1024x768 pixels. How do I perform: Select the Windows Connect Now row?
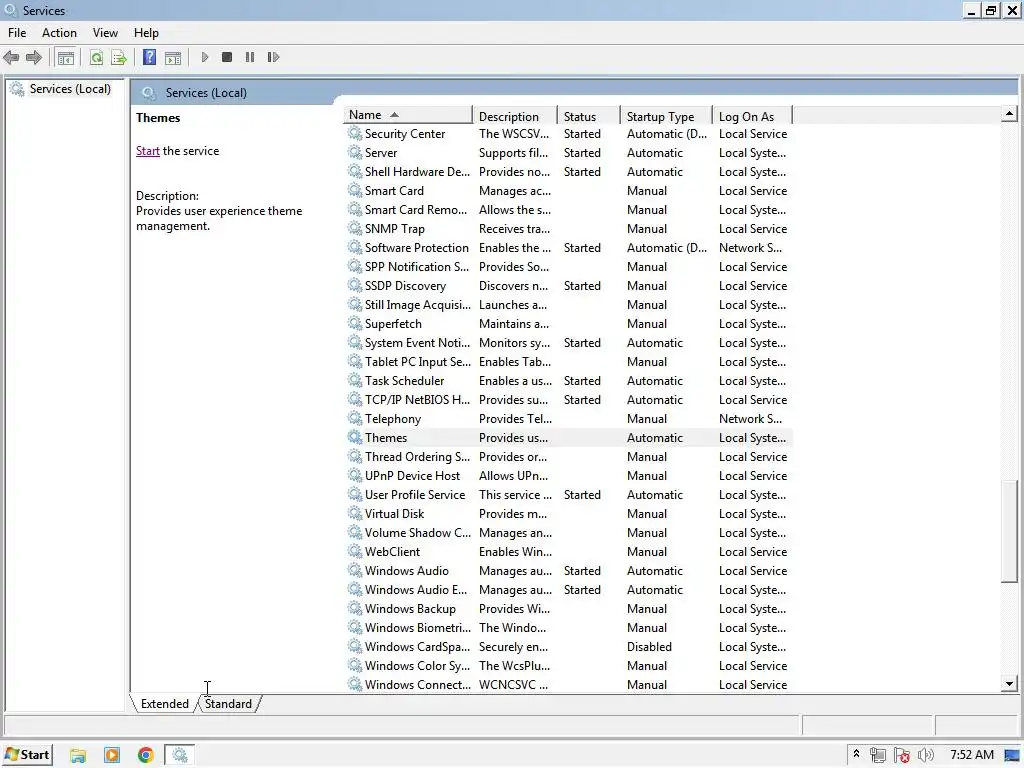pyautogui.click(x=568, y=684)
